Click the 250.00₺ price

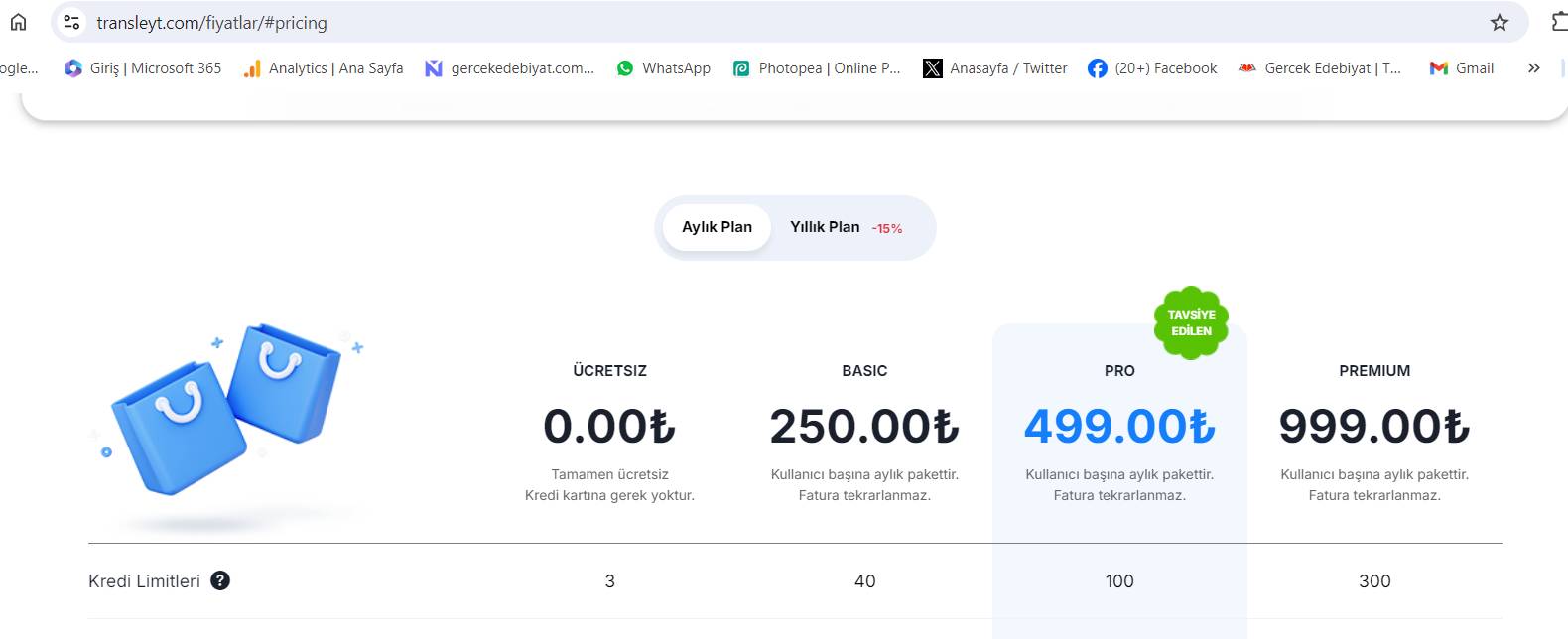pyautogui.click(x=864, y=427)
